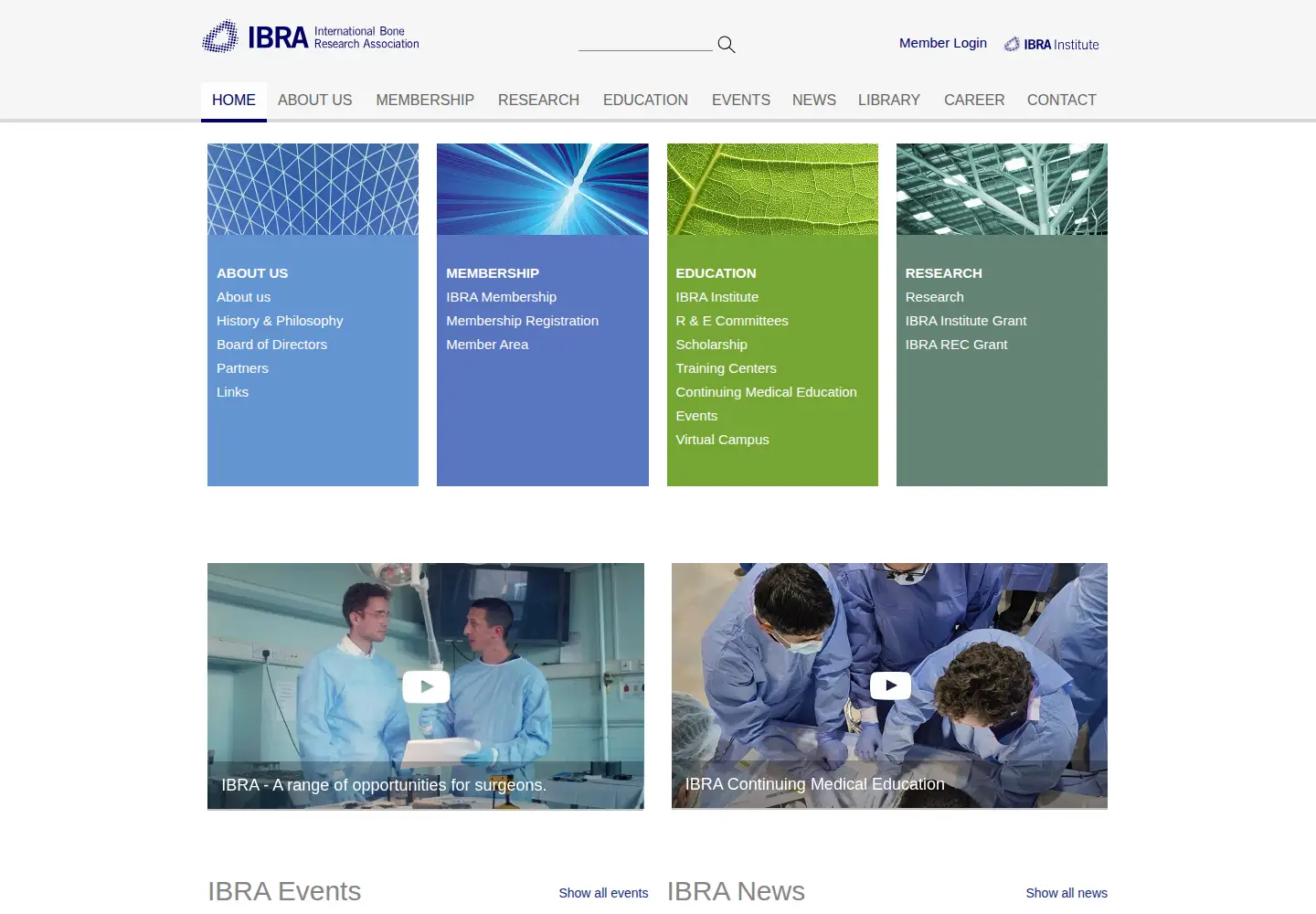Viewport: 1316px width, 914px height.
Task: Select the HOME menu tab
Action: [234, 101]
